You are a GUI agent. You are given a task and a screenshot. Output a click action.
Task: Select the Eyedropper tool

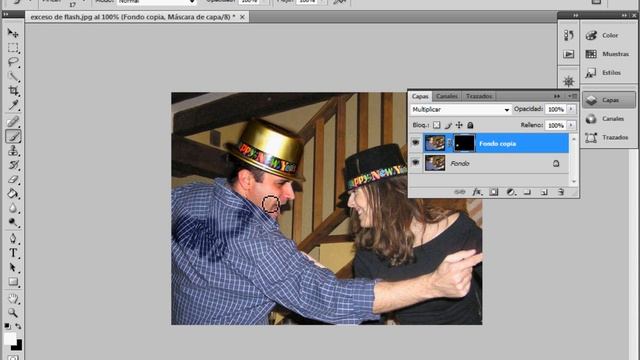click(13, 105)
